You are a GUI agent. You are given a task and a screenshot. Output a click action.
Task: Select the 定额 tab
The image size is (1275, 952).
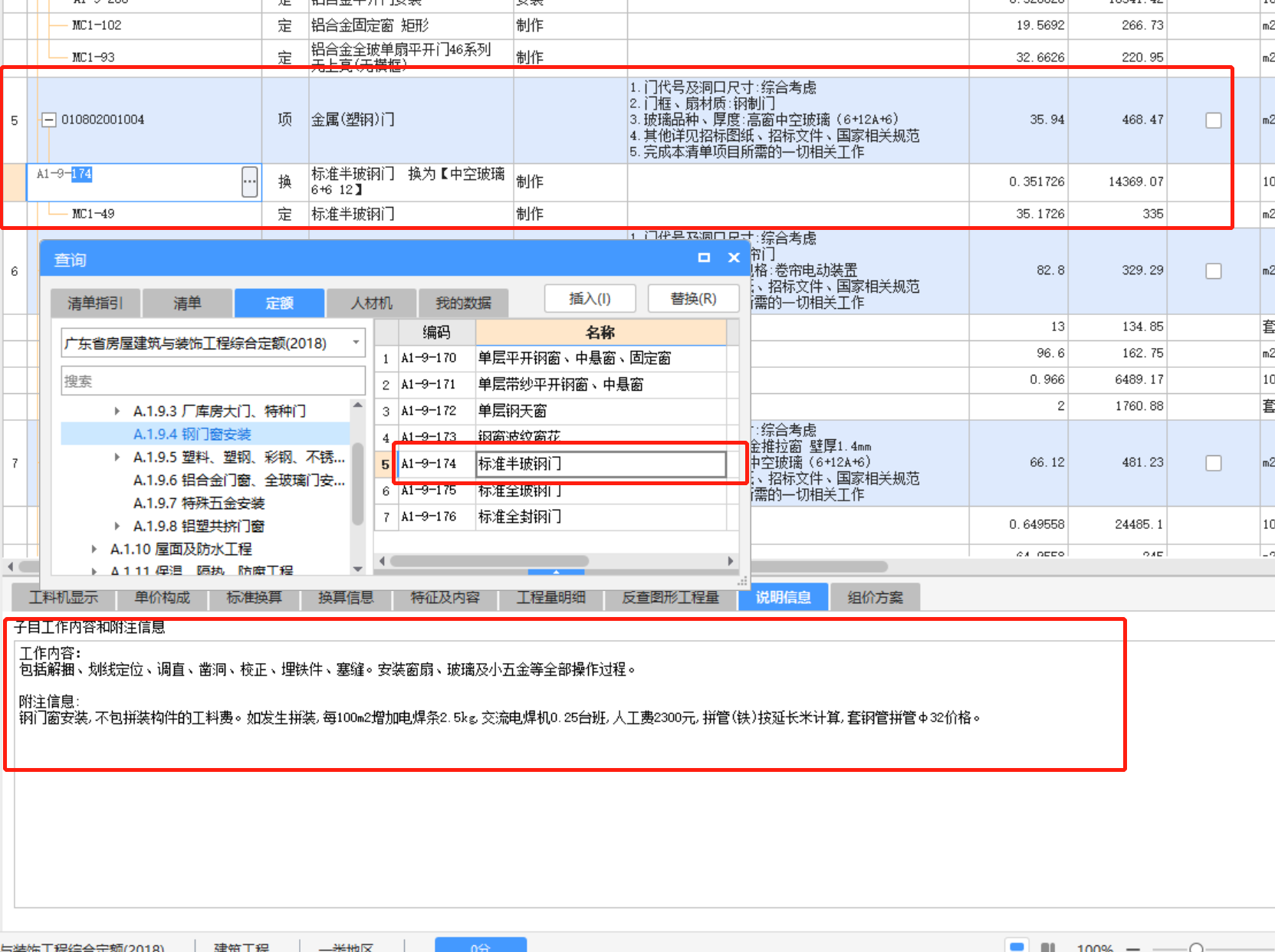[279, 303]
